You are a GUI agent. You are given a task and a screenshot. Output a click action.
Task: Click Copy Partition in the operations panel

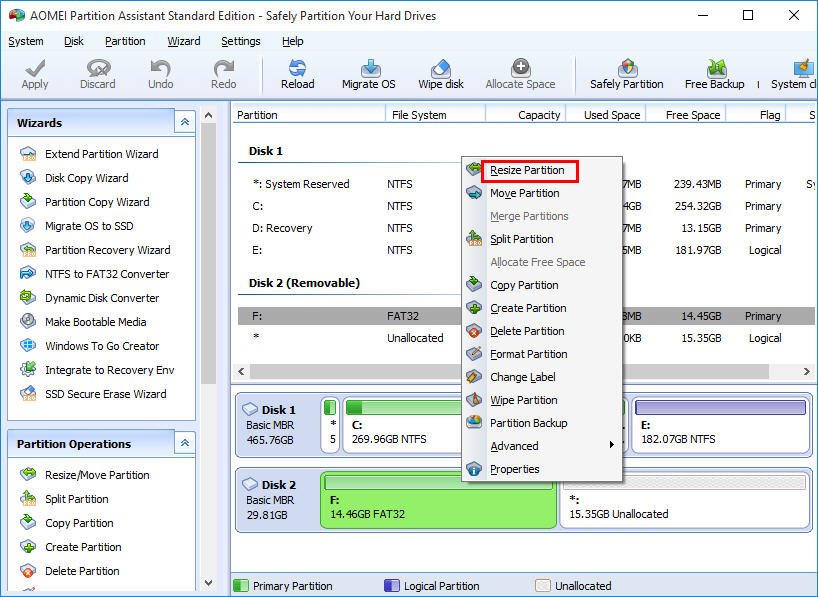(66, 523)
